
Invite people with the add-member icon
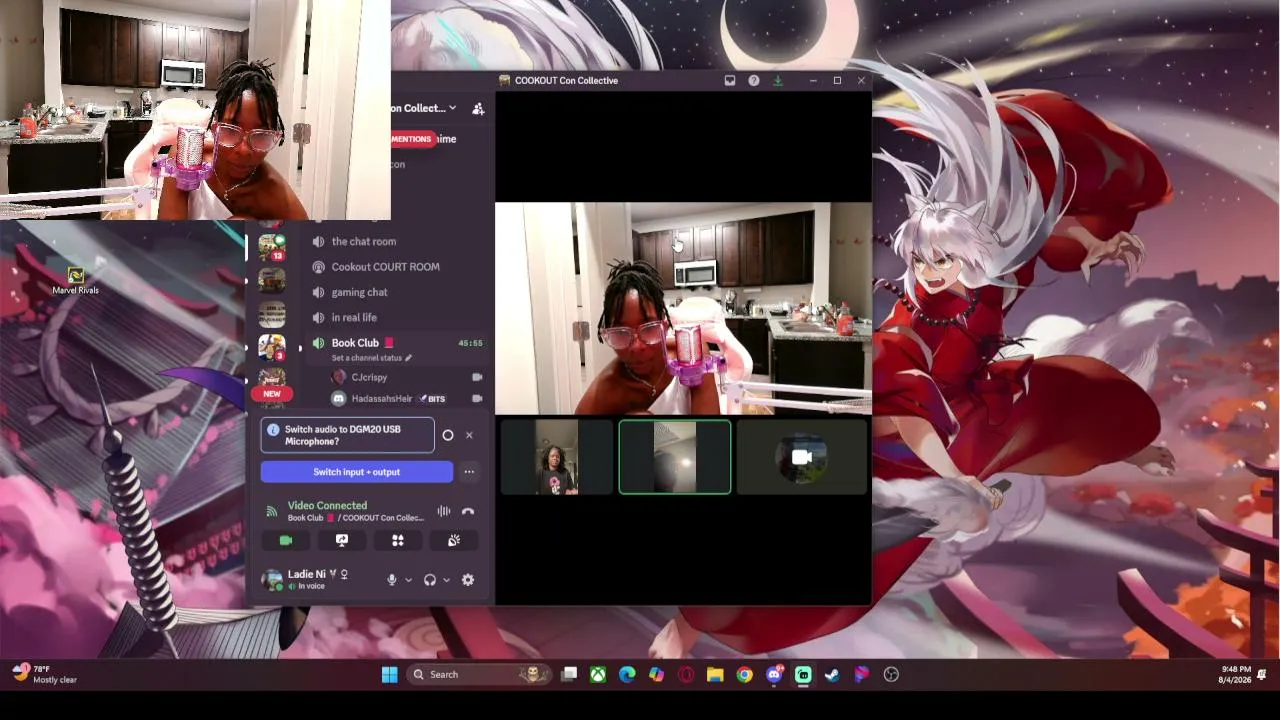click(x=478, y=109)
